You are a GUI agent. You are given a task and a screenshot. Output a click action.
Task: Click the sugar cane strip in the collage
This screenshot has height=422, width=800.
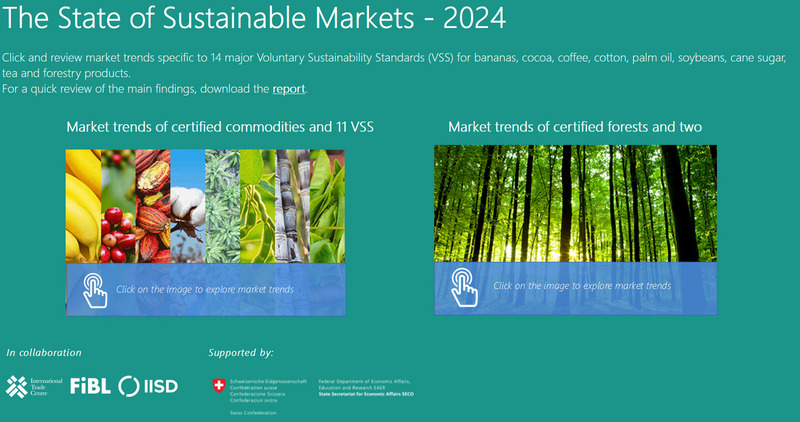point(292,206)
